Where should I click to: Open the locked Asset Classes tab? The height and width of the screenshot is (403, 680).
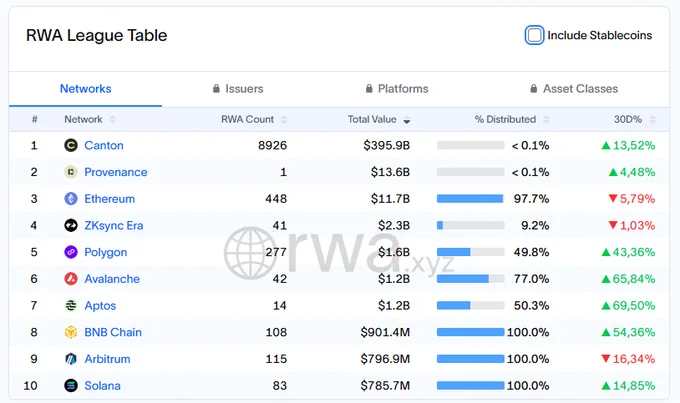pos(574,88)
